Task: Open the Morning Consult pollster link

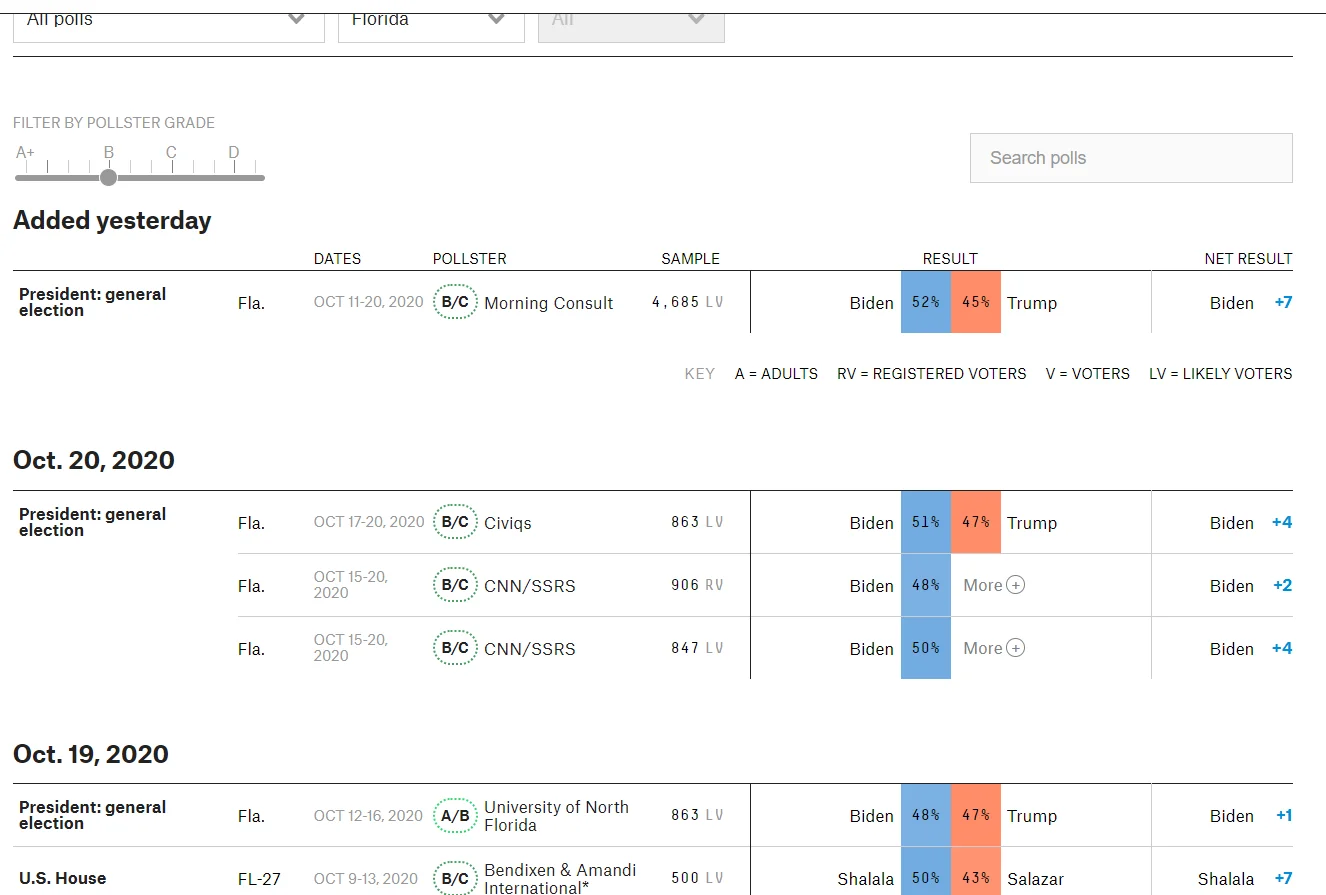Action: [548, 303]
